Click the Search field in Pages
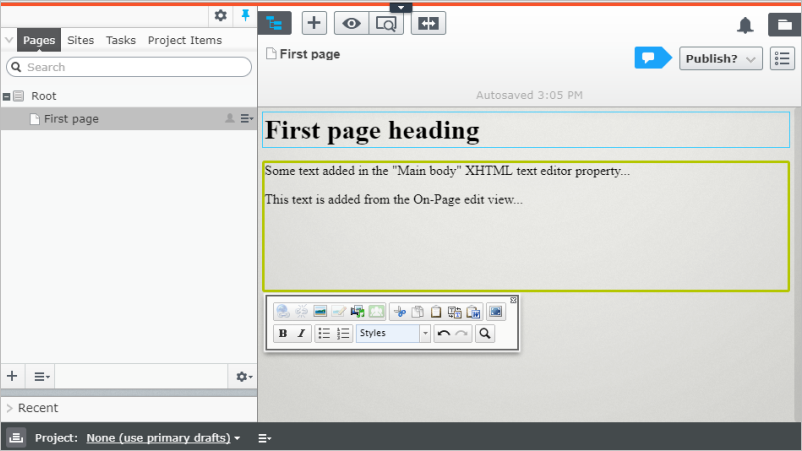The width and height of the screenshot is (802, 451). tap(130, 67)
